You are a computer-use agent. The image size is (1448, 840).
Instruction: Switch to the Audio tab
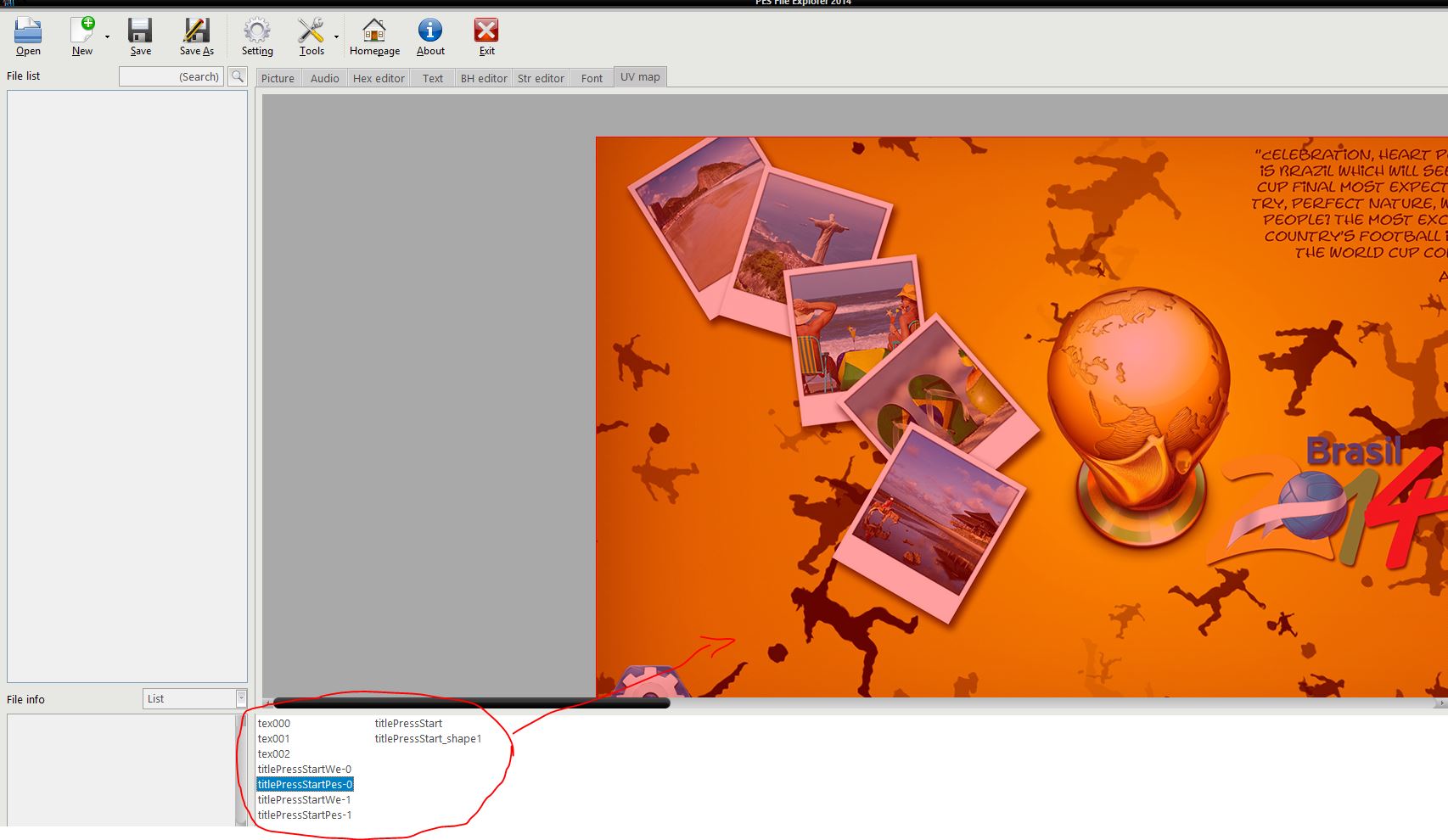324,78
